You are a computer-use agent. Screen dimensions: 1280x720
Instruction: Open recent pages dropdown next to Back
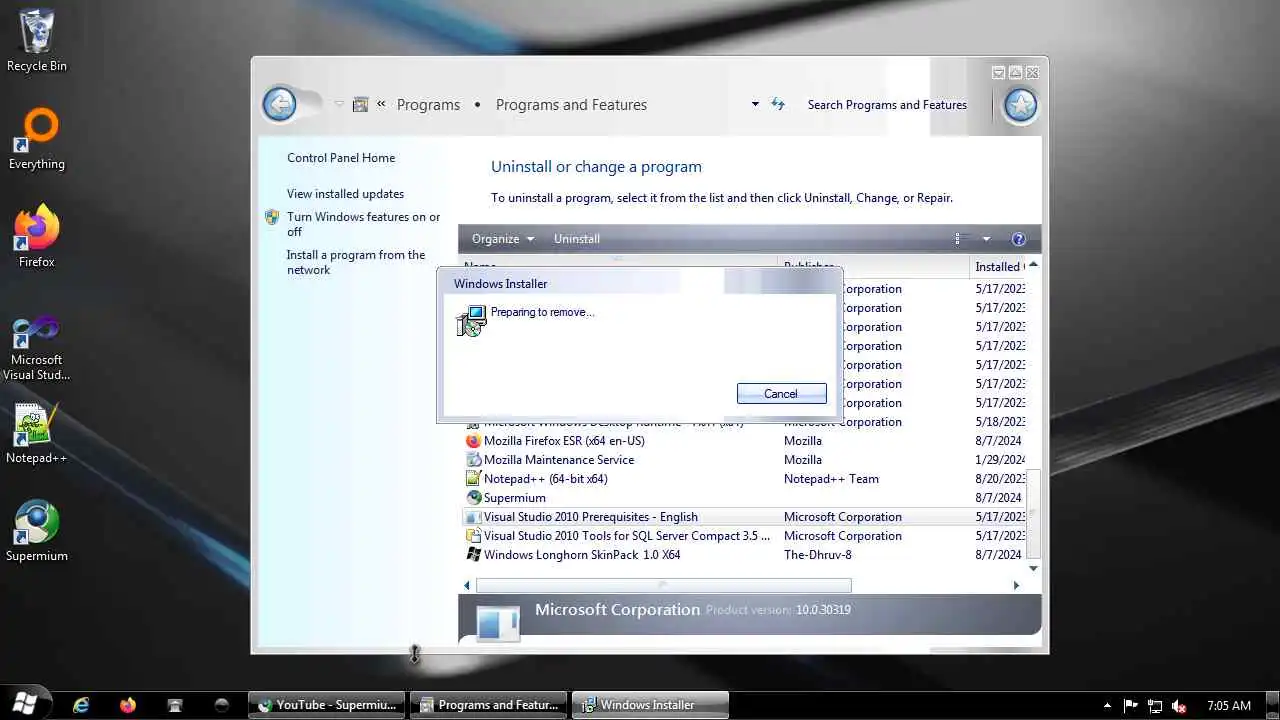click(x=339, y=104)
